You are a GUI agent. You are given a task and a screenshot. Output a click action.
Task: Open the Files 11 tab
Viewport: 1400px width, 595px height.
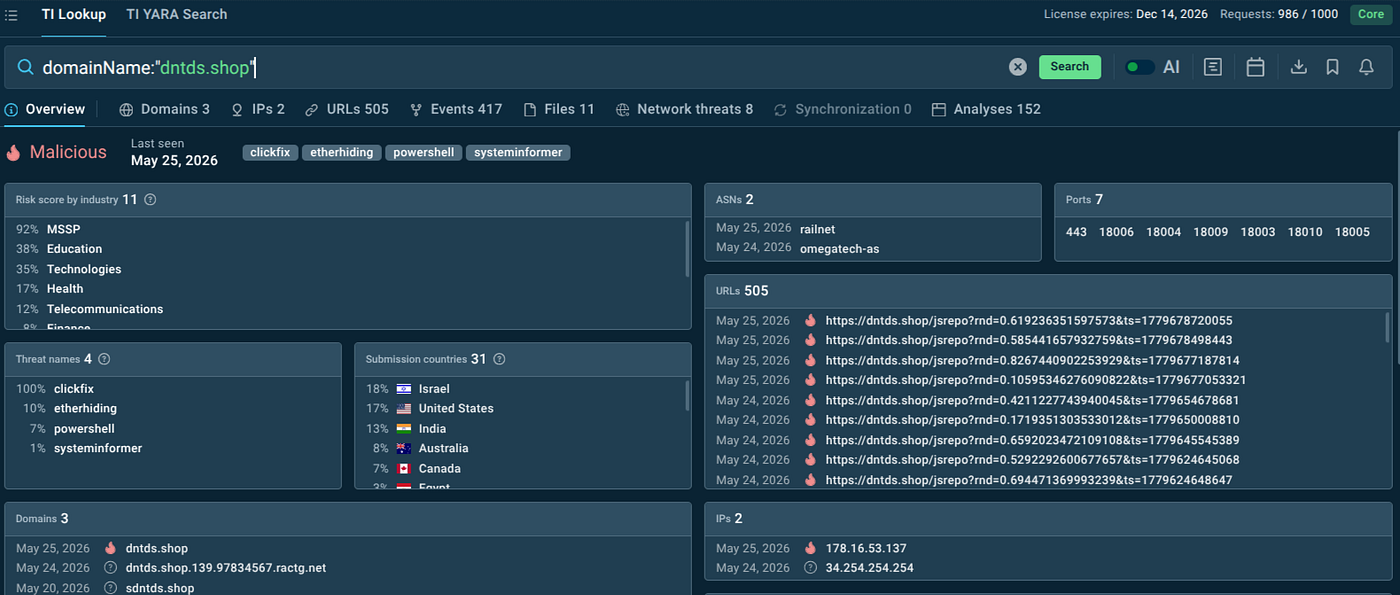coord(558,109)
